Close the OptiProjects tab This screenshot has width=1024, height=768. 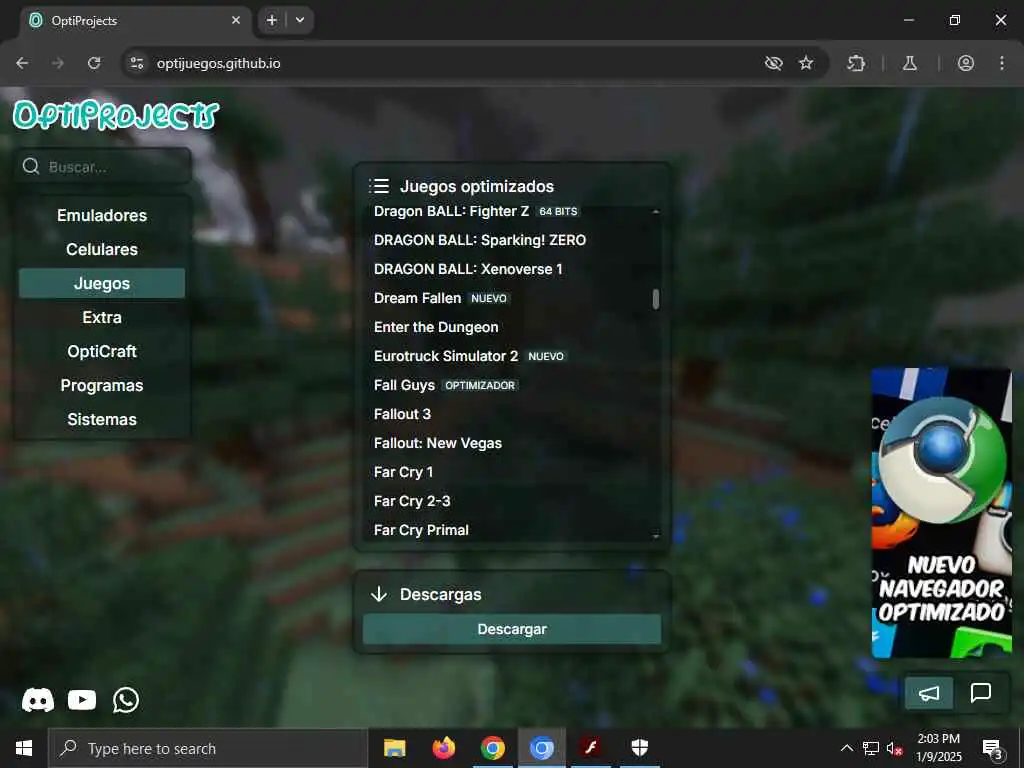236,20
